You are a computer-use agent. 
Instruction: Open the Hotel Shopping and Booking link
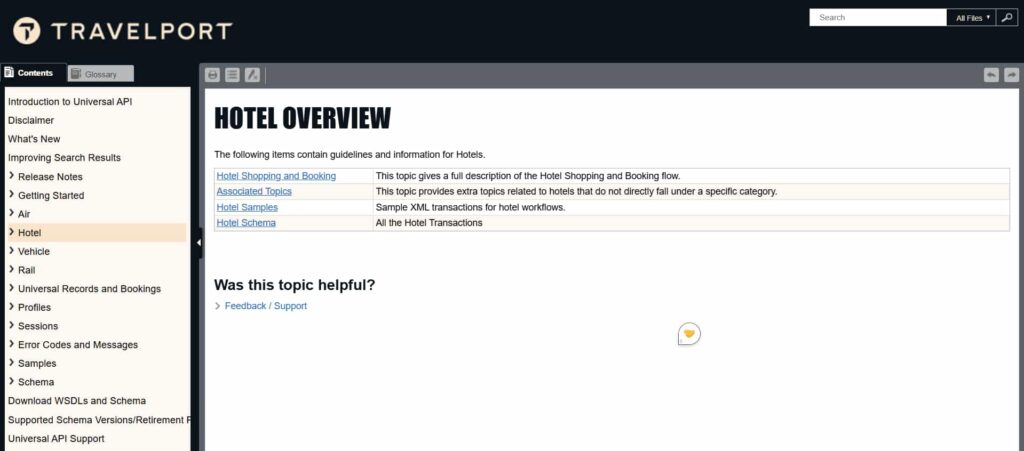pyautogui.click(x=276, y=176)
